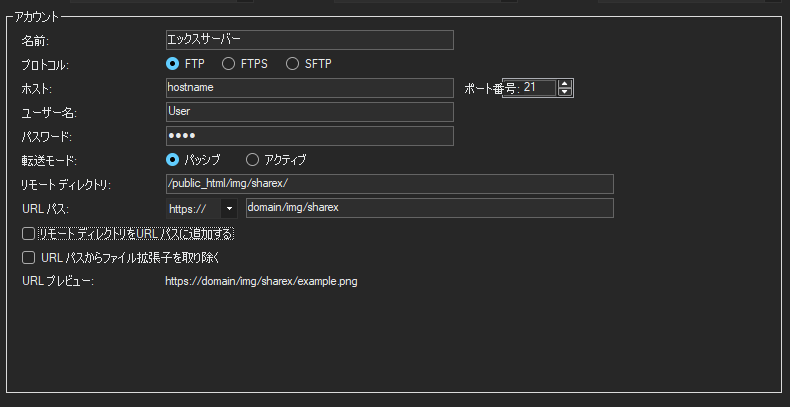
Task: Increase the port number with up arrow
Action: 565,84
